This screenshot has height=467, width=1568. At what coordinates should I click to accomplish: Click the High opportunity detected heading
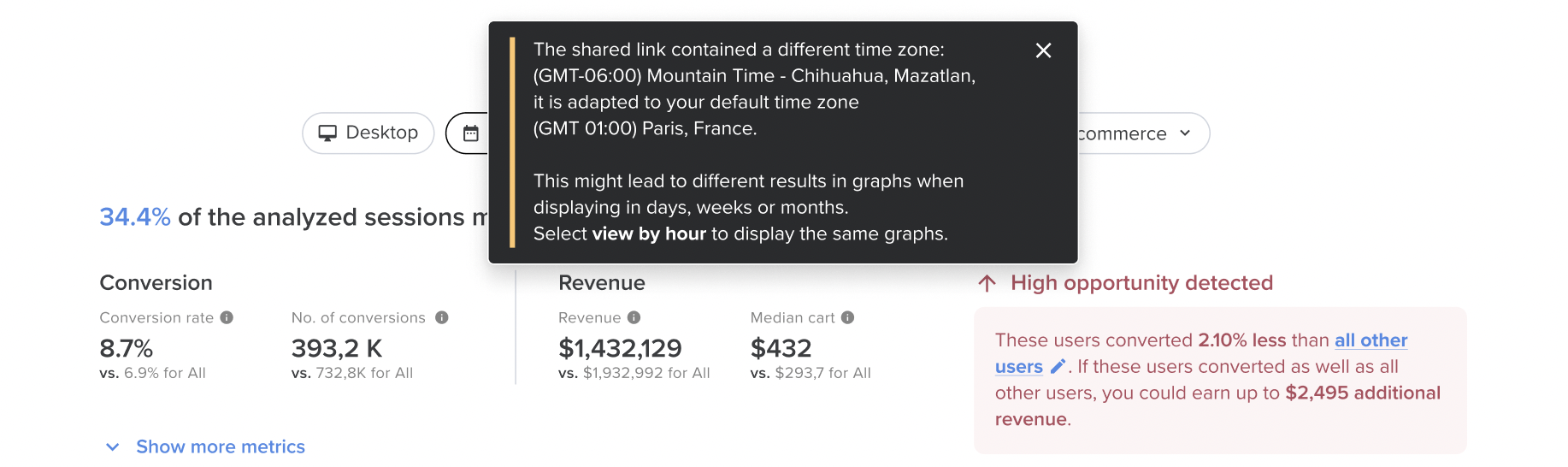coord(1141,283)
